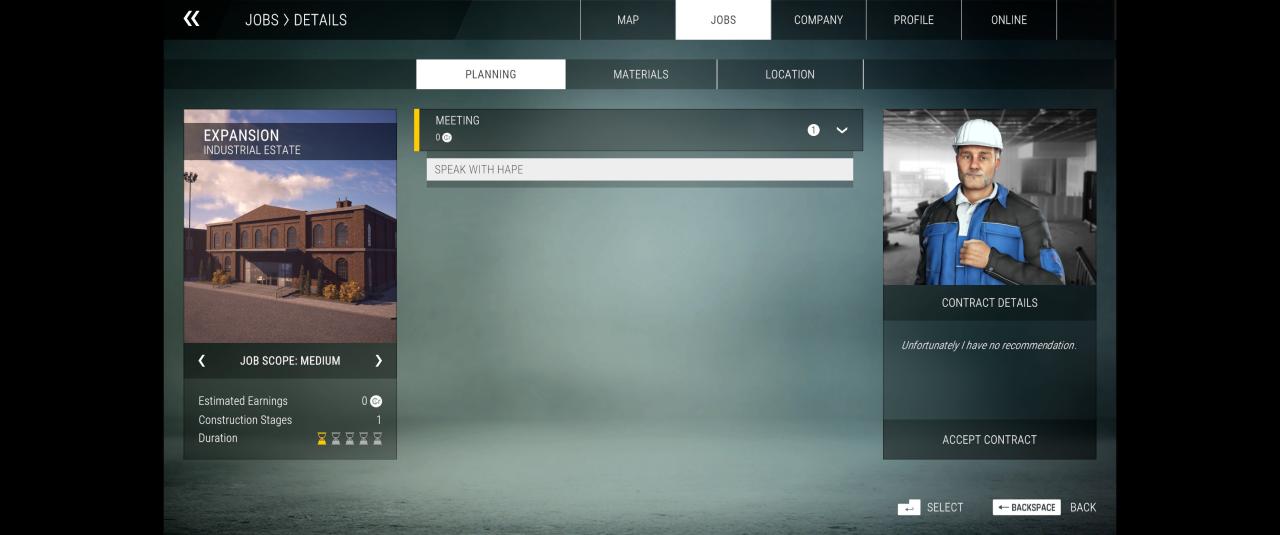Click the Meeting stage count badge
The height and width of the screenshot is (535, 1280).
pyautogui.click(x=813, y=130)
